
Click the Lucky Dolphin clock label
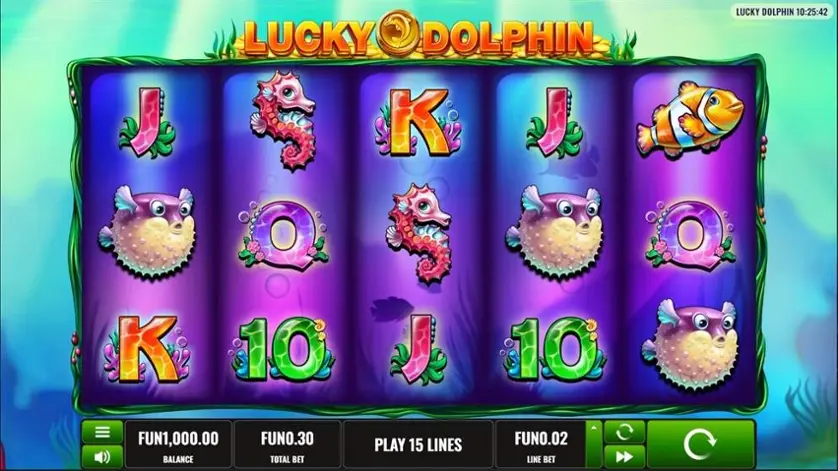[x=782, y=12]
